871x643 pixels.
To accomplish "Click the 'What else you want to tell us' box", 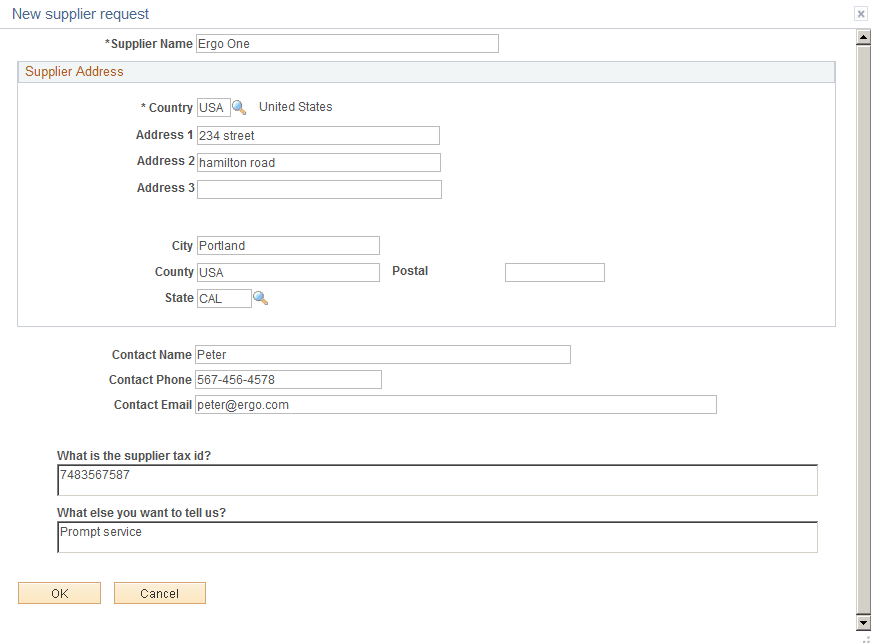I will [x=437, y=537].
